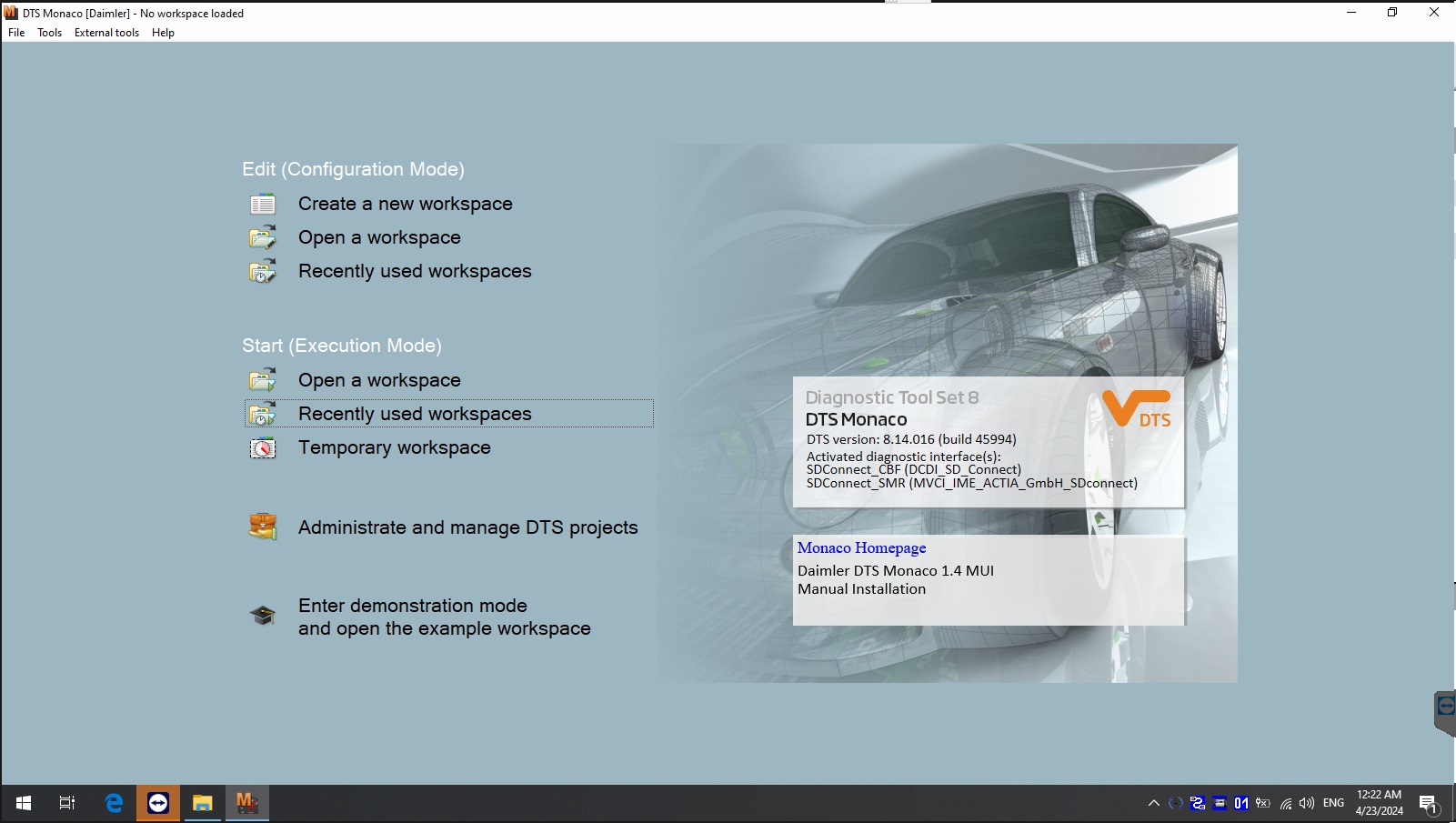The width and height of the screenshot is (1456, 823).
Task: Show hidden system tray icons
Action: pos(1154,803)
